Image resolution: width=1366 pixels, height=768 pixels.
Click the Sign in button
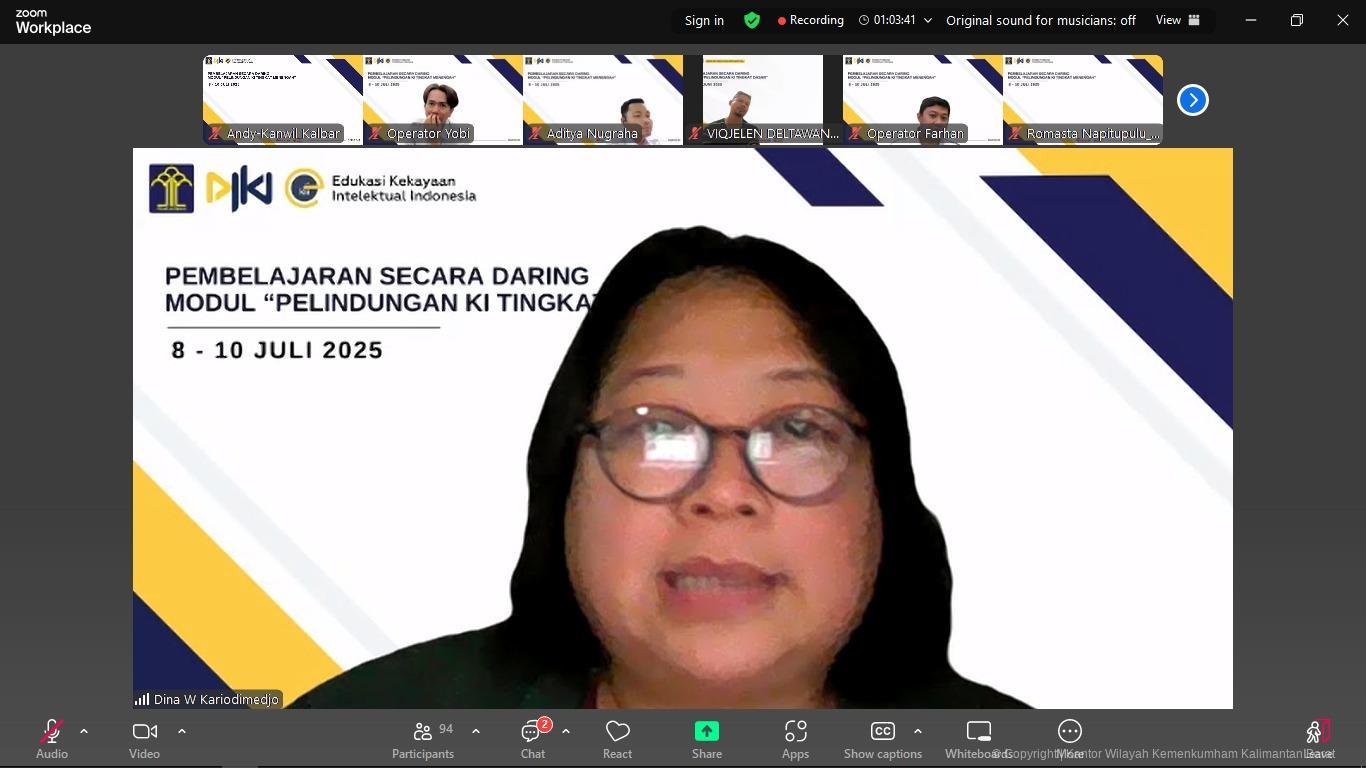click(x=704, y=20)
